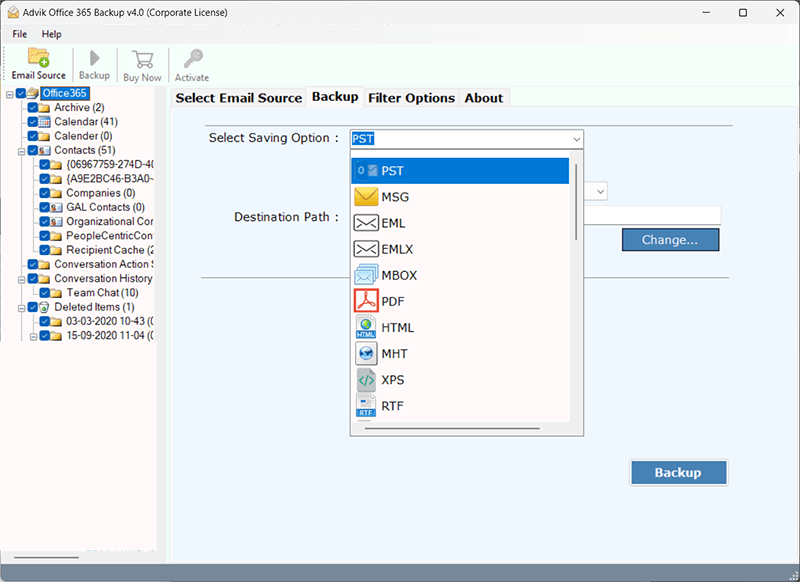This screenshot has width=800, height=582.
Task: Pick the HTML format icon
Action: click(367, 327)
